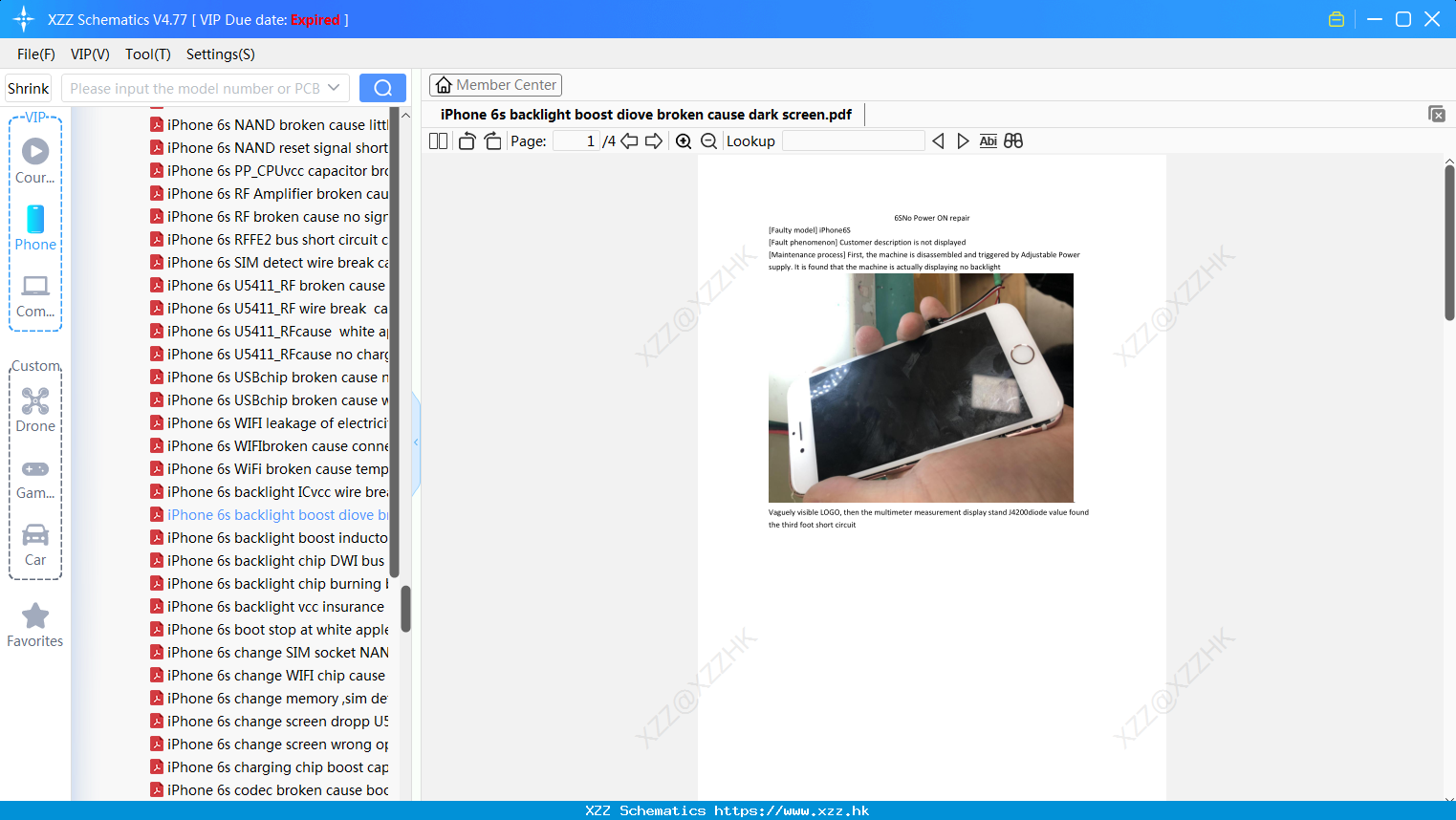1456x820 pixels.
Task: Click the Shrink button
Action: [x=28, y=88]
